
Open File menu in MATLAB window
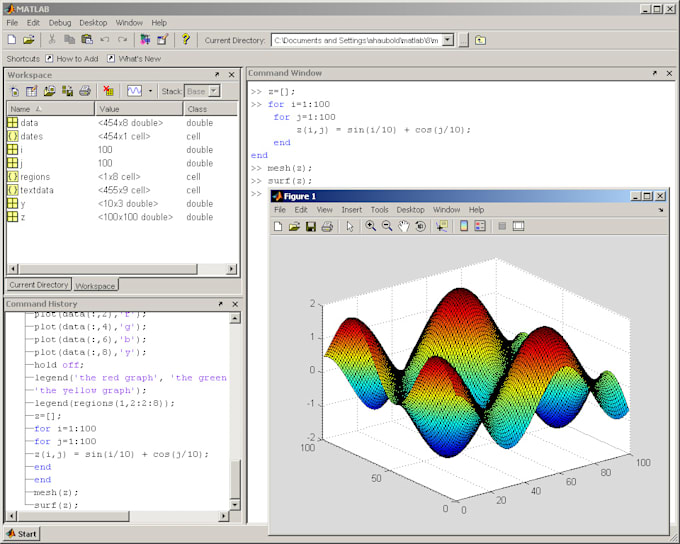click(x=12, y=23)
